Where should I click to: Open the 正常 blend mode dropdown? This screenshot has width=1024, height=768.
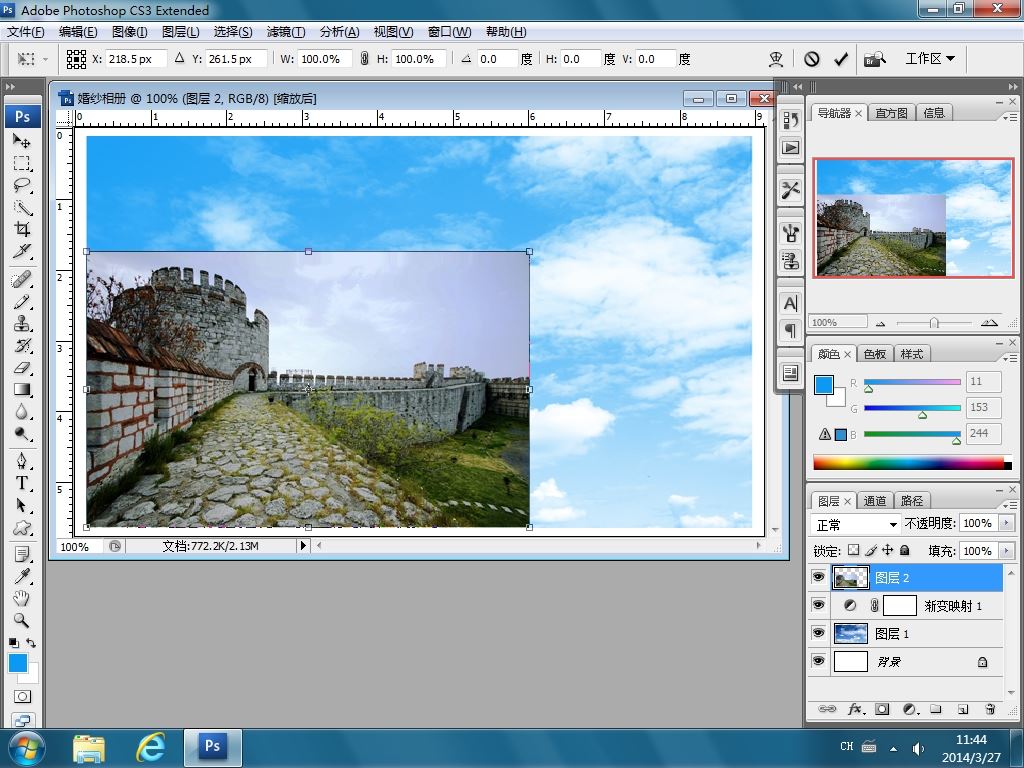(856, 524)
